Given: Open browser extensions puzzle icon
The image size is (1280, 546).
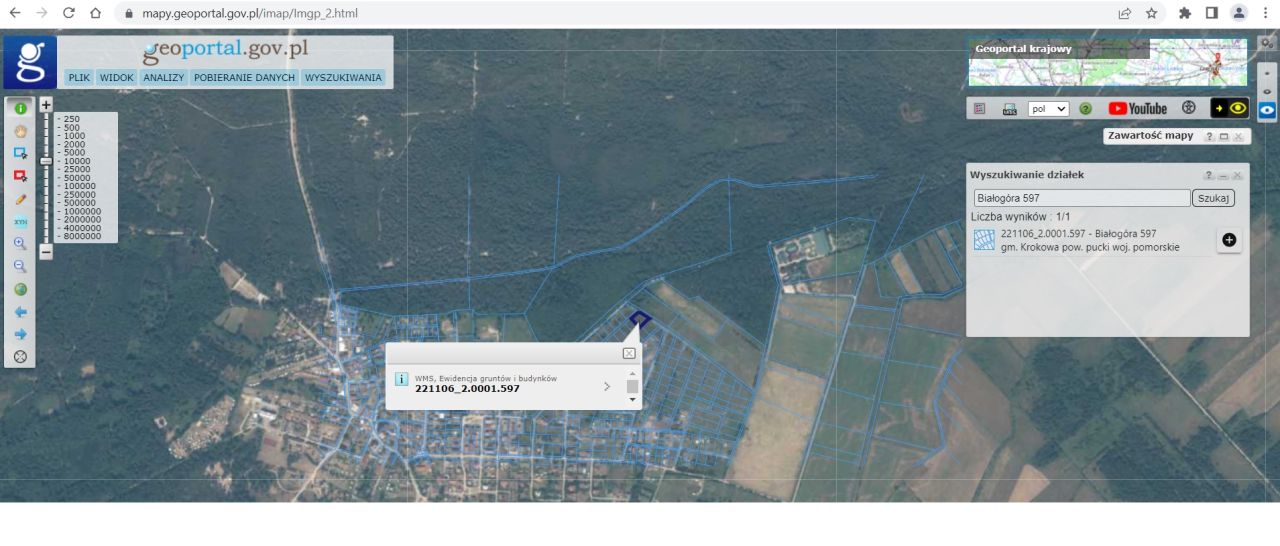Looking at the screenshot, I should (1185, 13).
